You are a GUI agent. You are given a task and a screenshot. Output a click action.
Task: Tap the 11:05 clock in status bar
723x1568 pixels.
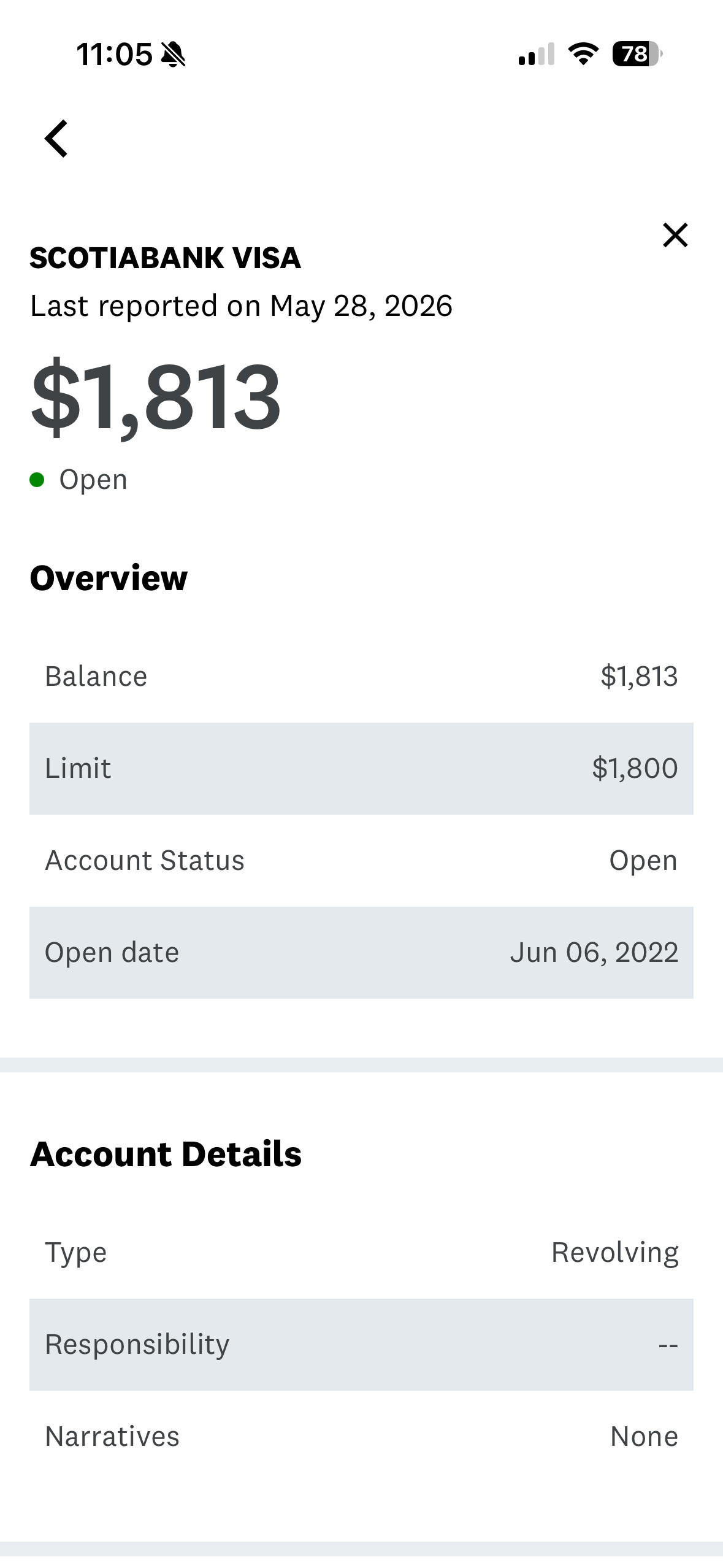114,55
